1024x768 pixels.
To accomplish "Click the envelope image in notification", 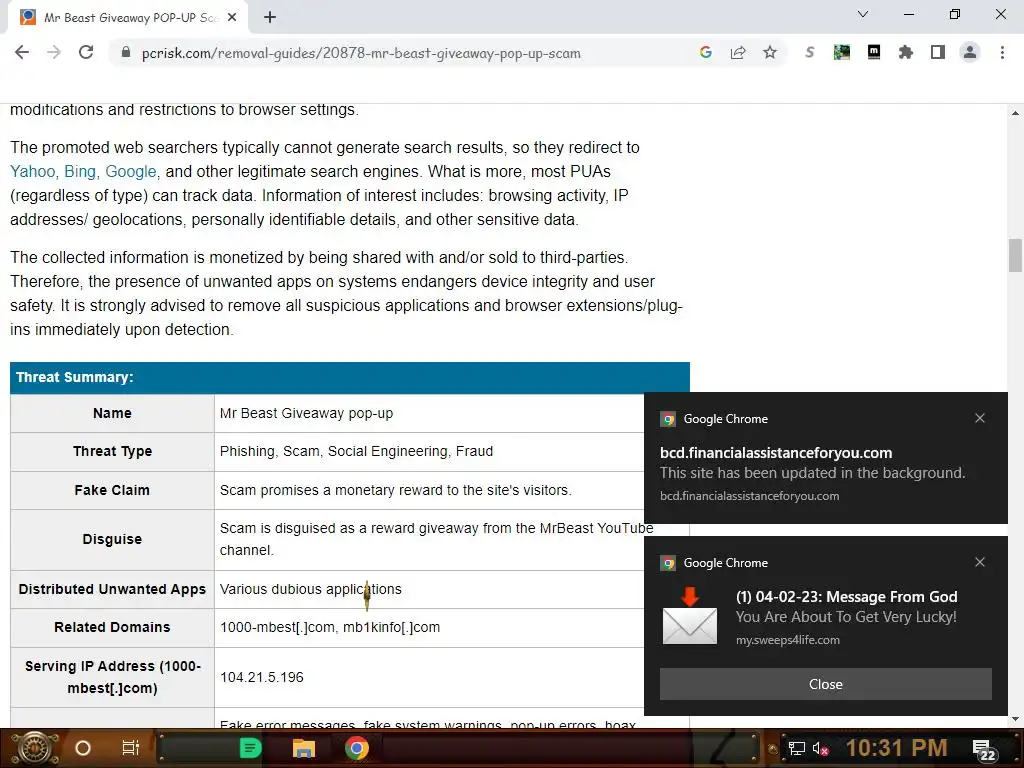I will pyautogui.click(x=690, y=616).
